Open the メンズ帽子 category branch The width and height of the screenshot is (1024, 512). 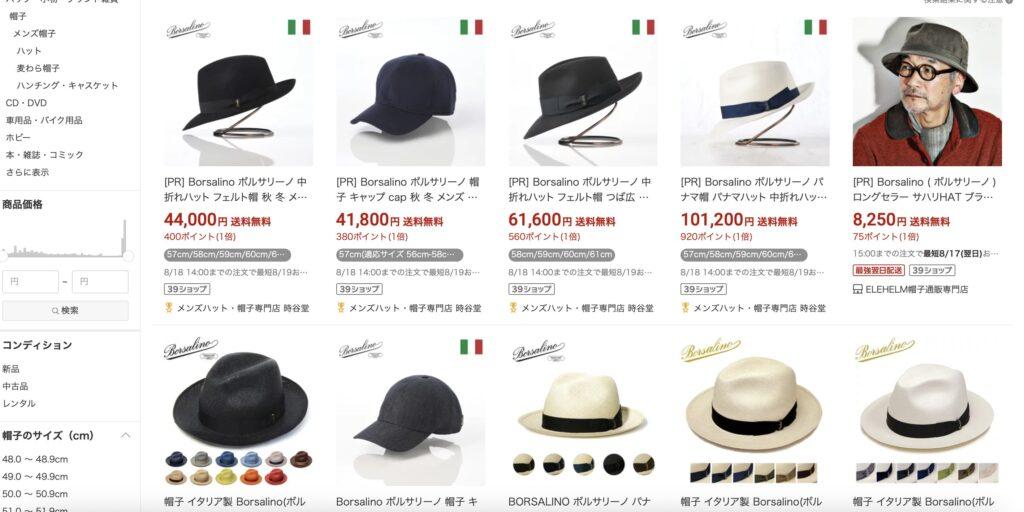click(35, 33)
